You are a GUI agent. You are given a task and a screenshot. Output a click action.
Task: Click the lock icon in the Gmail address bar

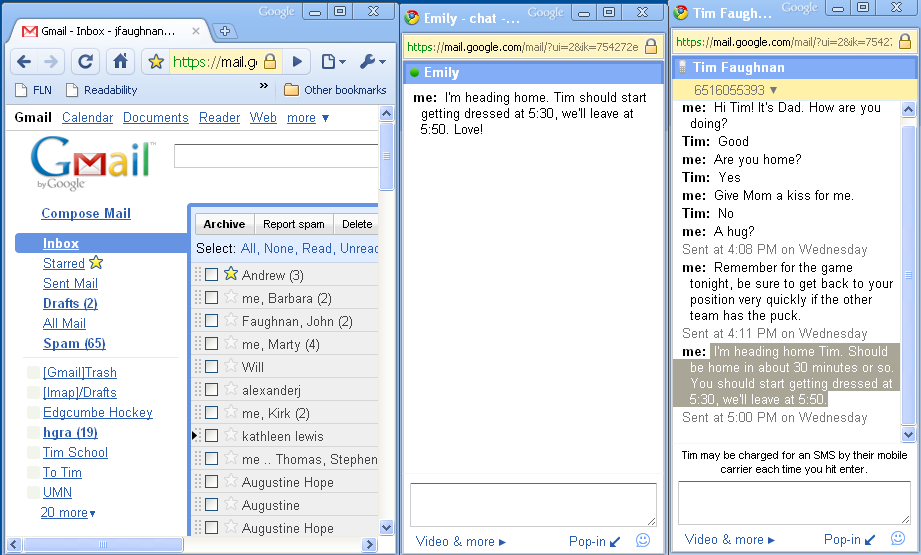[270, 61]
